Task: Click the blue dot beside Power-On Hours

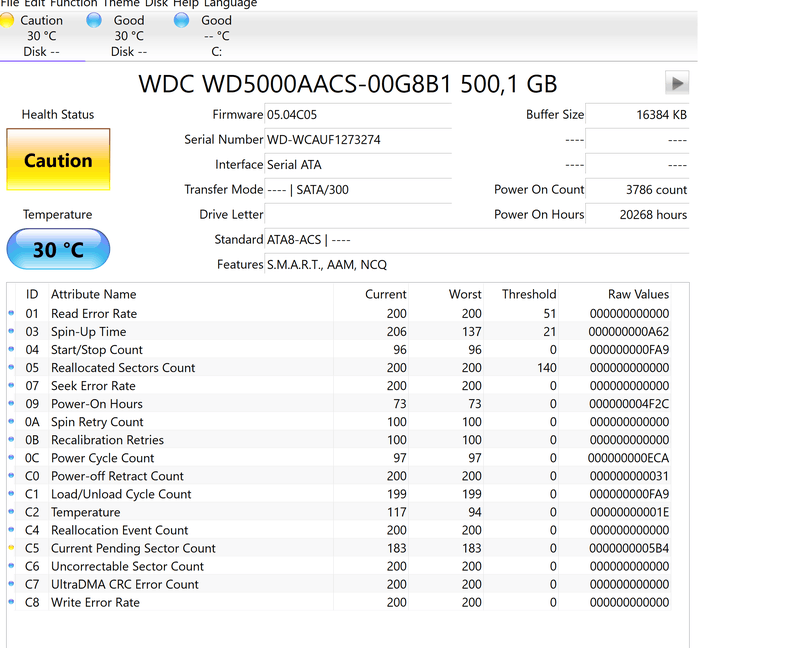Action: (11, 403)
